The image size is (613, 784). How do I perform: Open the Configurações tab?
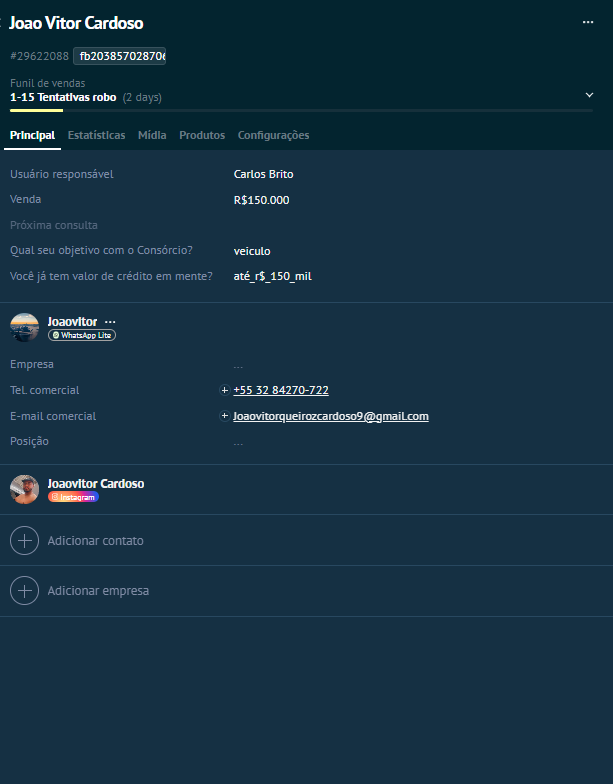click(273, 135)
